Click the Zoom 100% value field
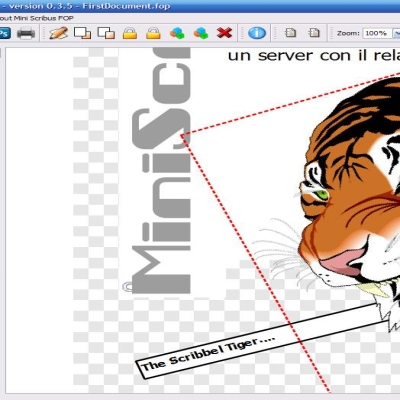Screen dimensions: 400x400 point(377,33)
